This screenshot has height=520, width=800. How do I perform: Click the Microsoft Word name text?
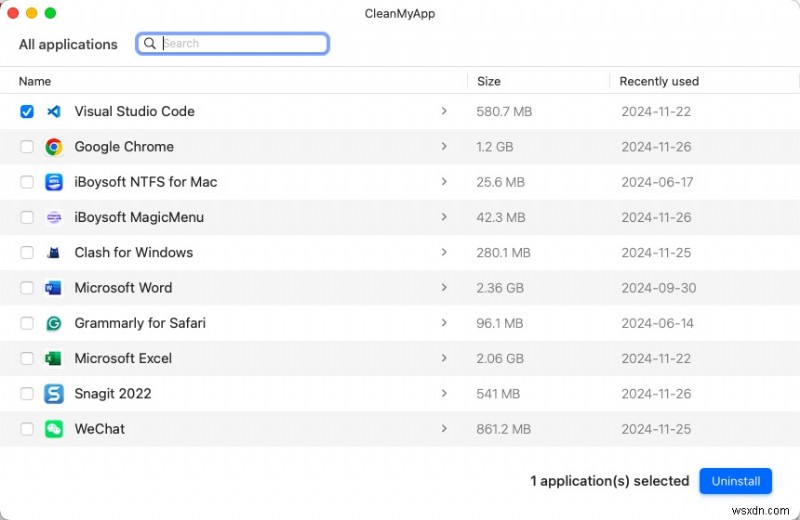coord(123,288)
